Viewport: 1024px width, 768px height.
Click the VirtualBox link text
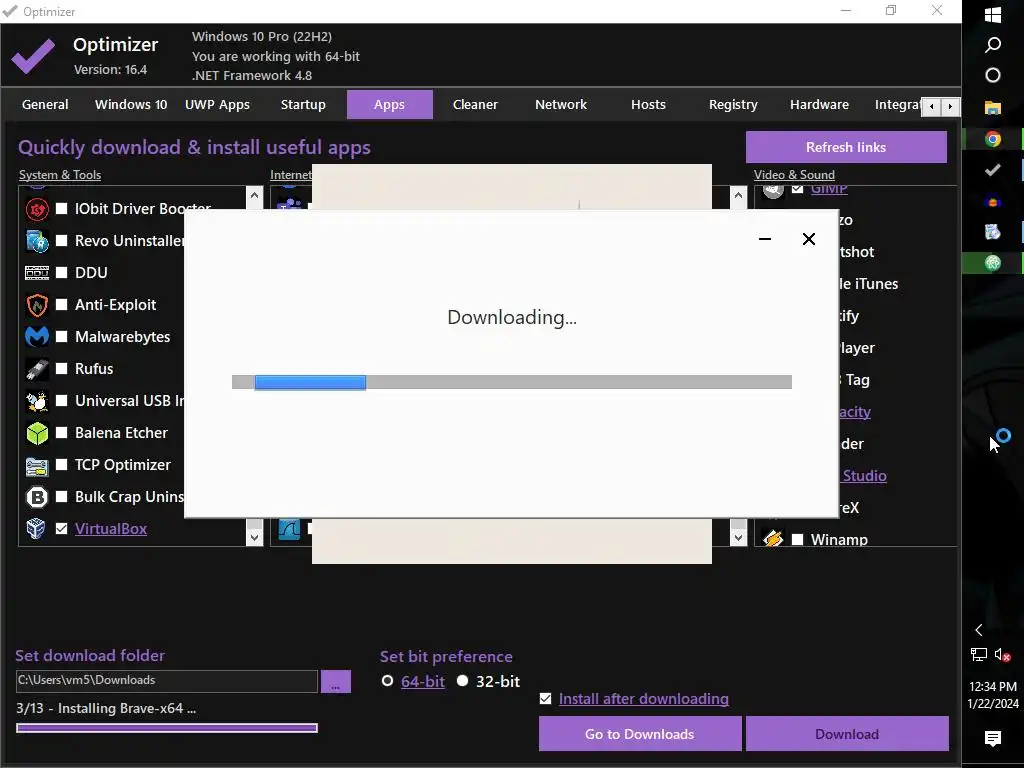tap(111, 528)
